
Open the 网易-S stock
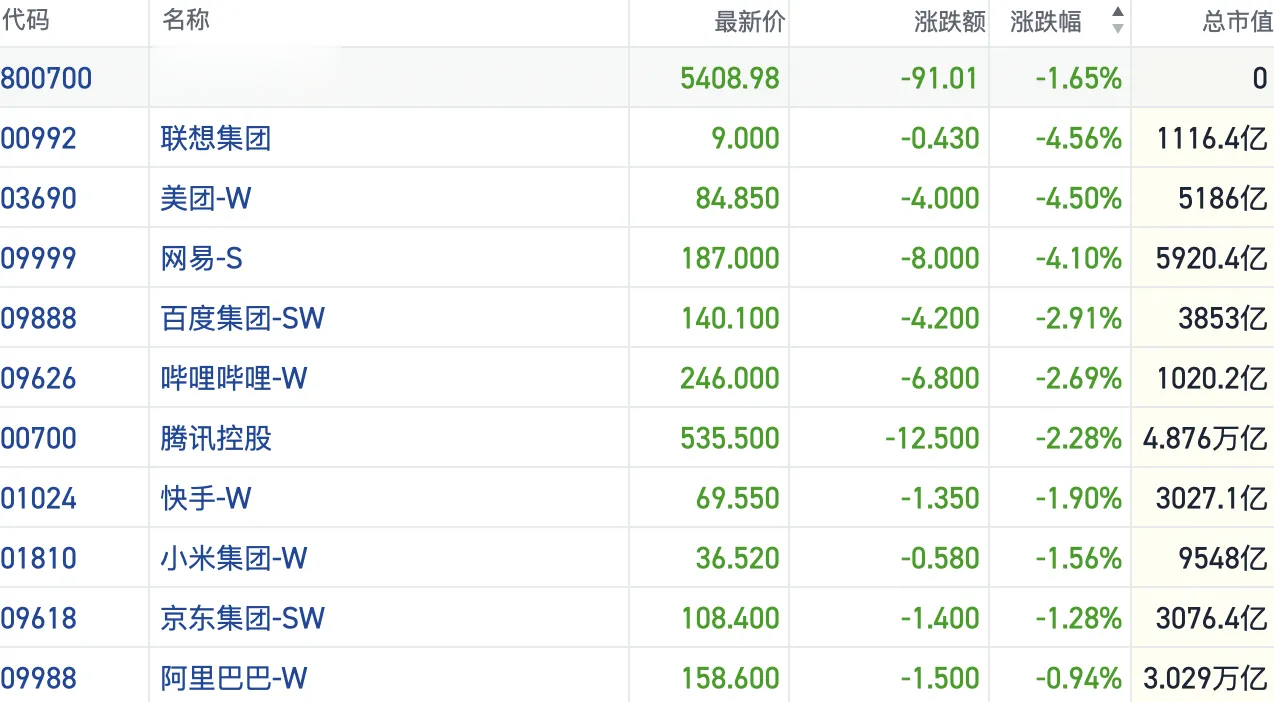[202, 258]
